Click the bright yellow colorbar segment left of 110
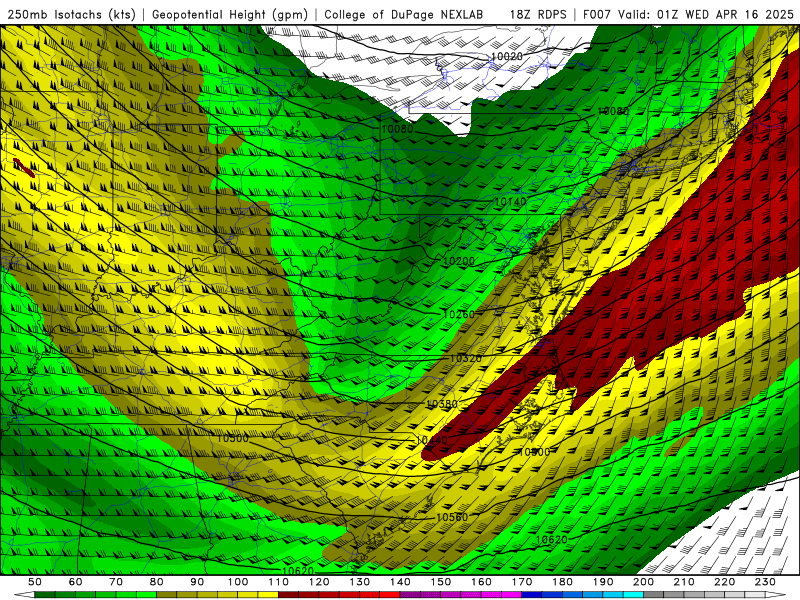800x600 pixels. click(x=268, y=595)
